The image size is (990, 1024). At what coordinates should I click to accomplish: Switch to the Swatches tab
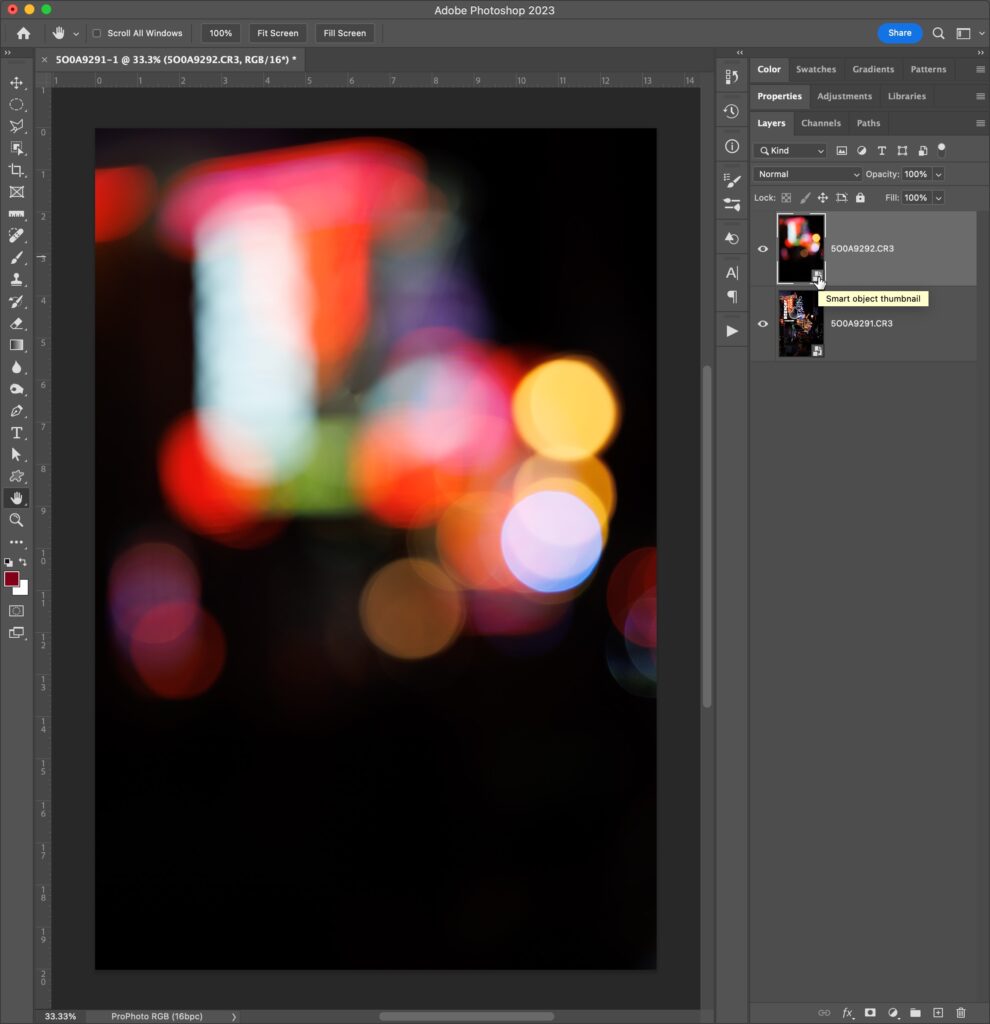816,69
